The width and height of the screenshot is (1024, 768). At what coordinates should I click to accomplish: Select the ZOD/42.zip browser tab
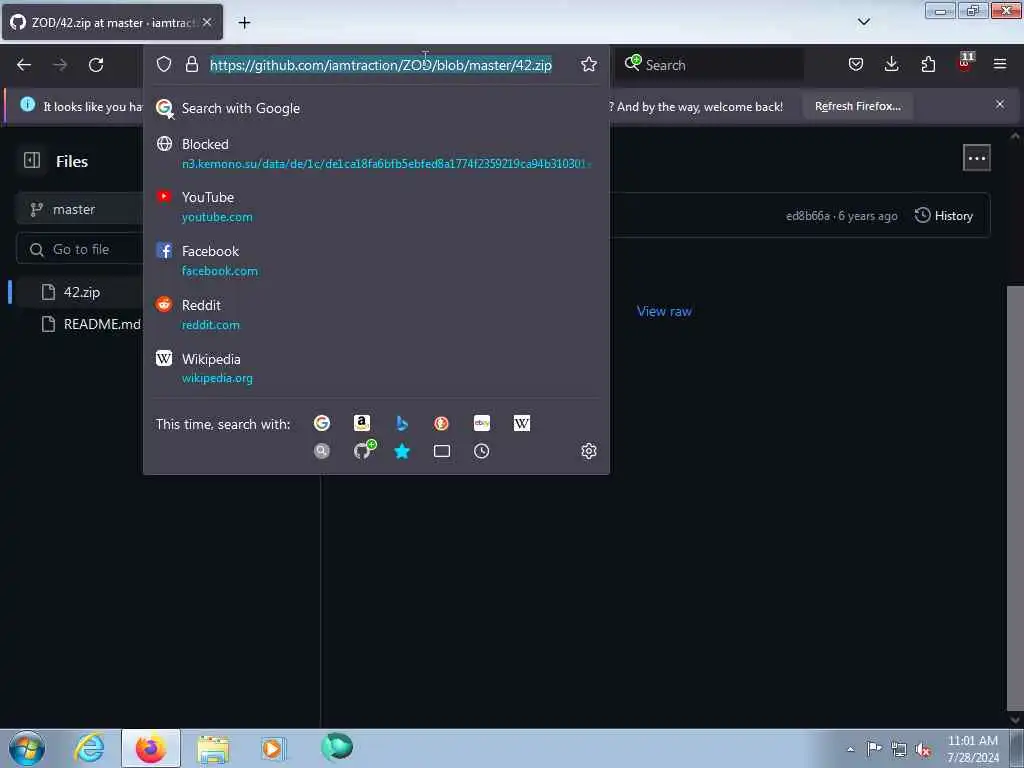pyautogui.click(x=112, y=23)
